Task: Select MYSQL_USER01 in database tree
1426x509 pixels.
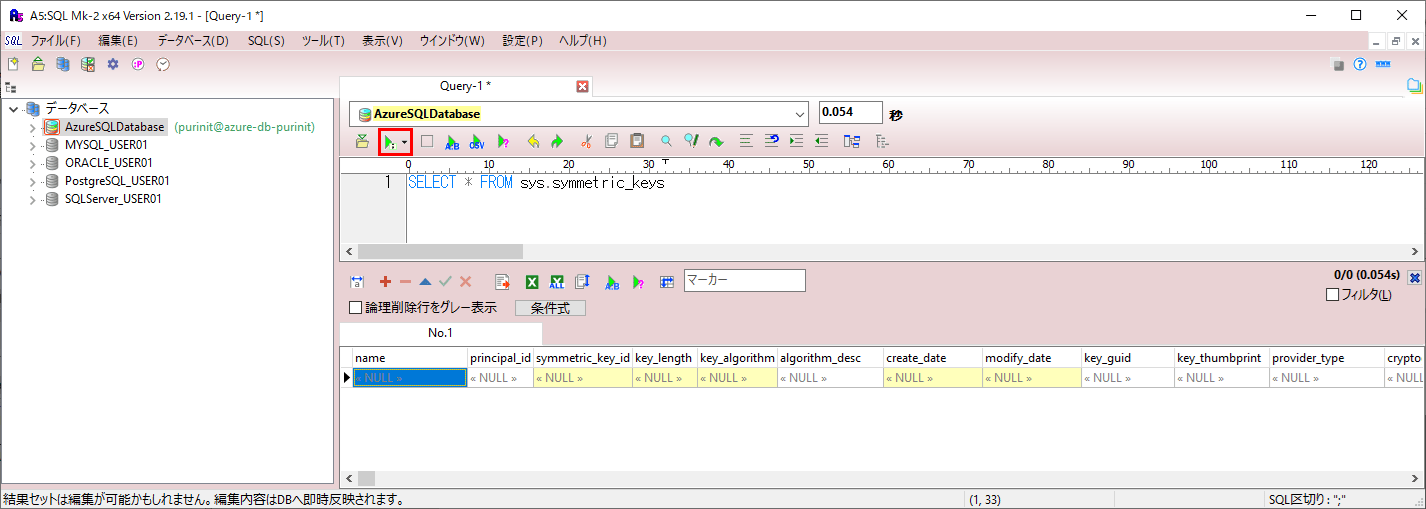Action: (108, 145)
